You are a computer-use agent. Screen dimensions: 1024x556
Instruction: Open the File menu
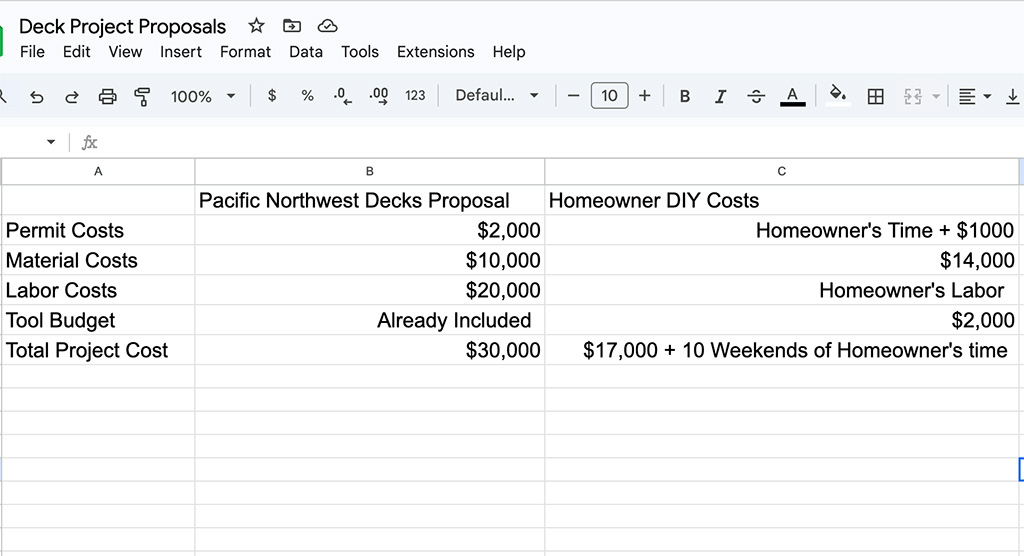pos(32,52)
